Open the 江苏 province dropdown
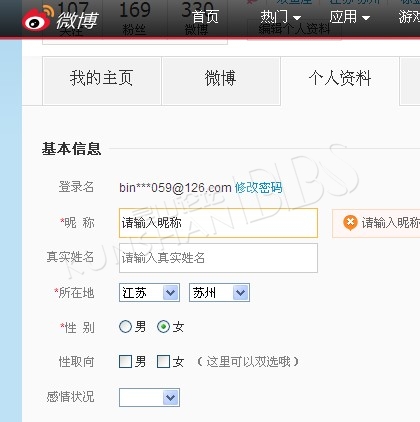Screen dimensions: 420x422 point(149,293)
